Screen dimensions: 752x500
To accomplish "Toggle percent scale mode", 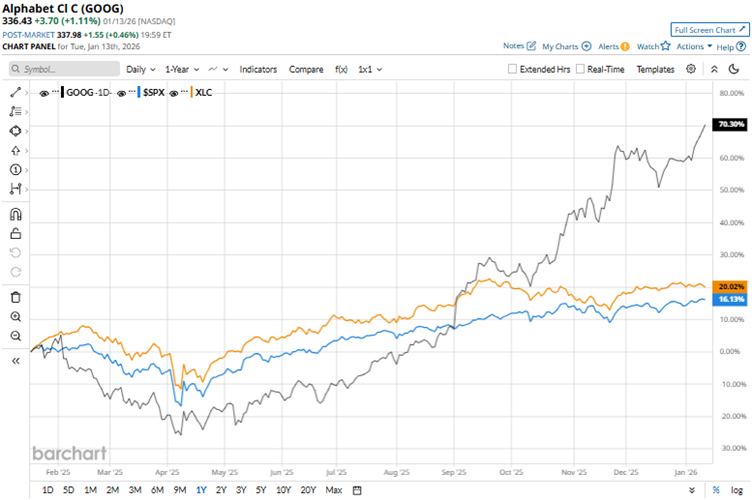I will tap(716, 490).
